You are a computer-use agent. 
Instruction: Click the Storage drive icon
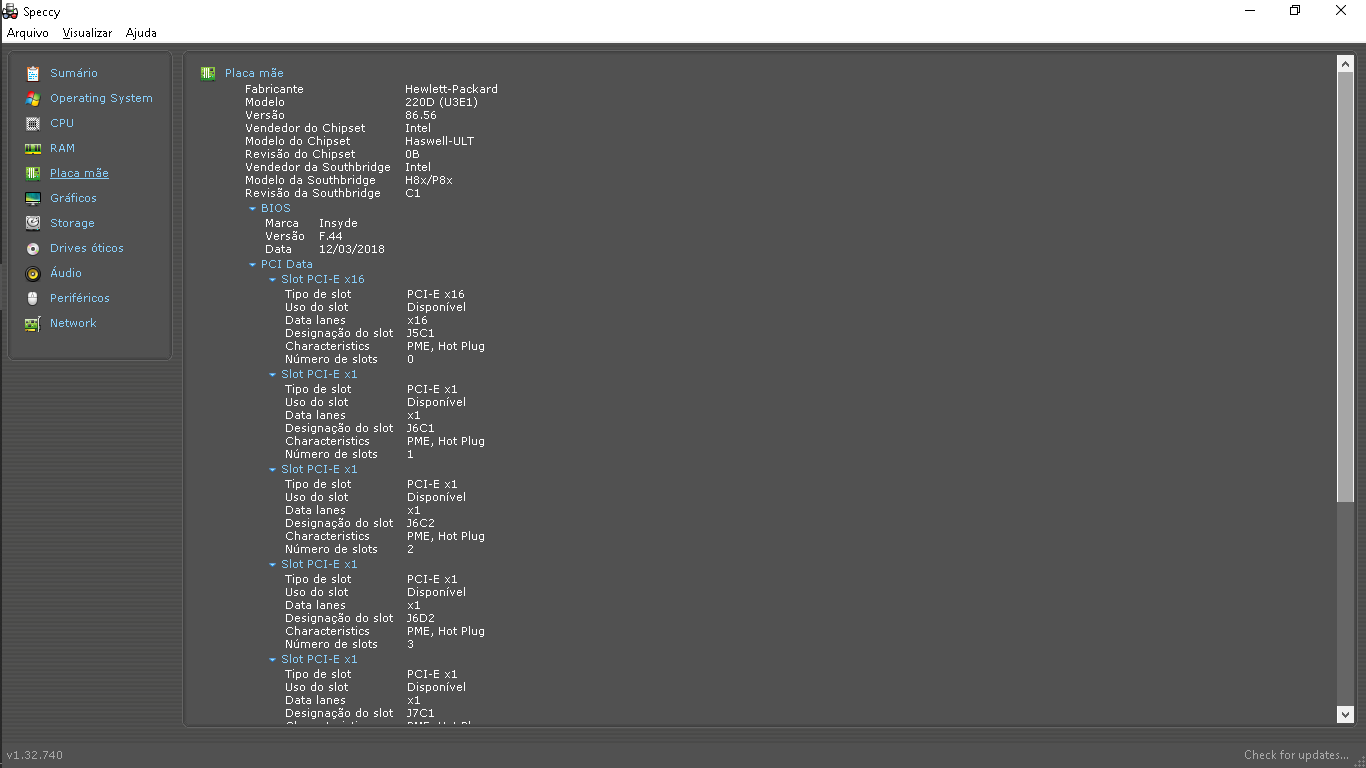pos(33,223)
